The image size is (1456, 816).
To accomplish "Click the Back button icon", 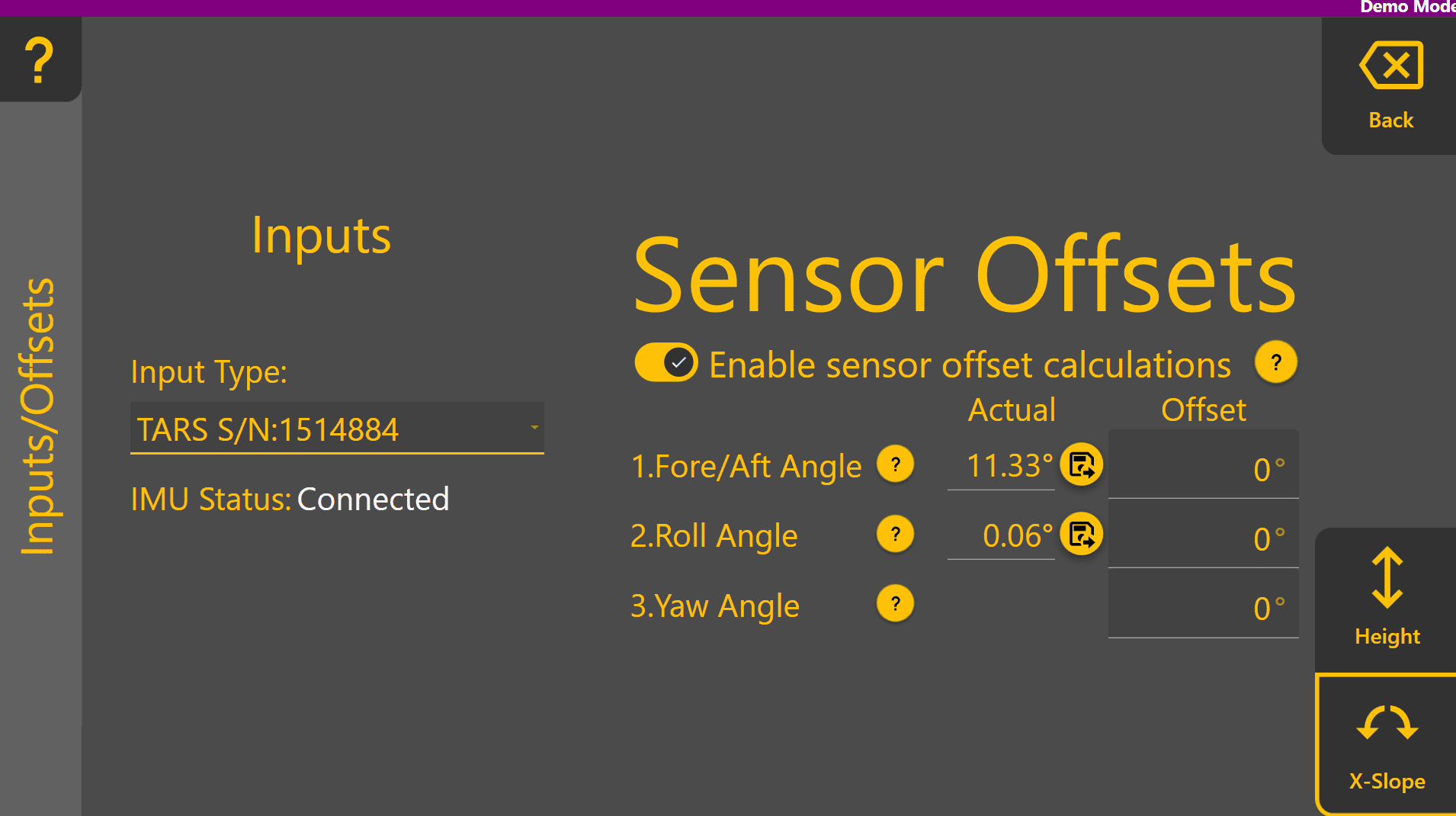I will [x=1390, y=66].
